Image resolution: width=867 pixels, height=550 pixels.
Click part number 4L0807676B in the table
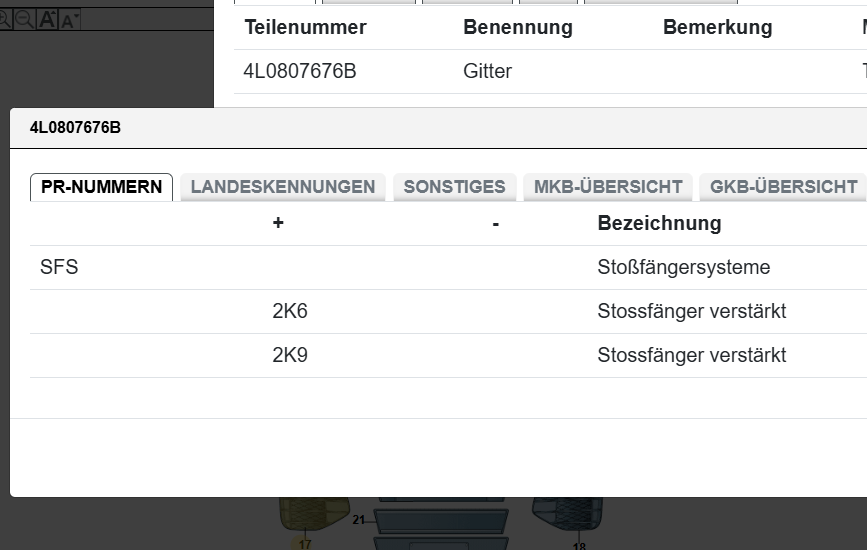click(300, 71)
